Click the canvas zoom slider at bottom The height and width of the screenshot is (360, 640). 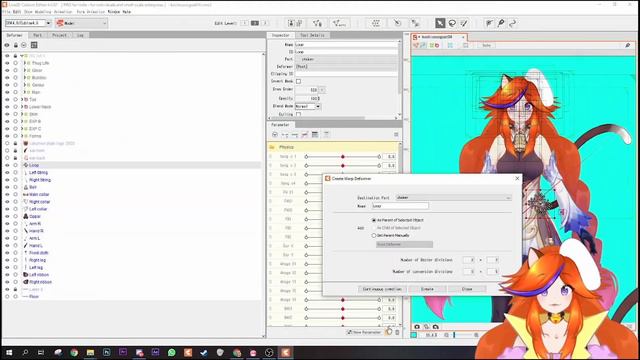[461, 335]
